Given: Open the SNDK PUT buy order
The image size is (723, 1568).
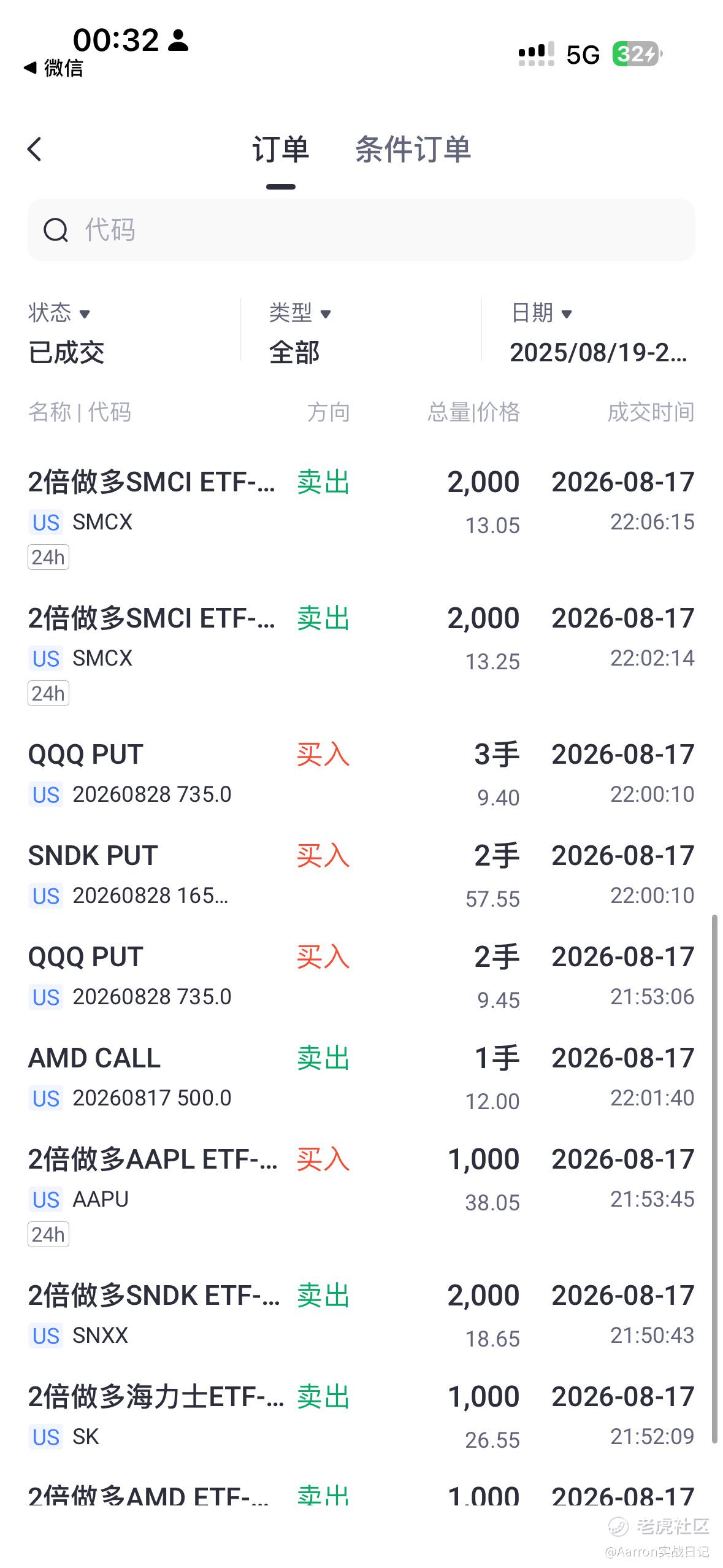Looking at the screenshot, I should tap(361, 875).
